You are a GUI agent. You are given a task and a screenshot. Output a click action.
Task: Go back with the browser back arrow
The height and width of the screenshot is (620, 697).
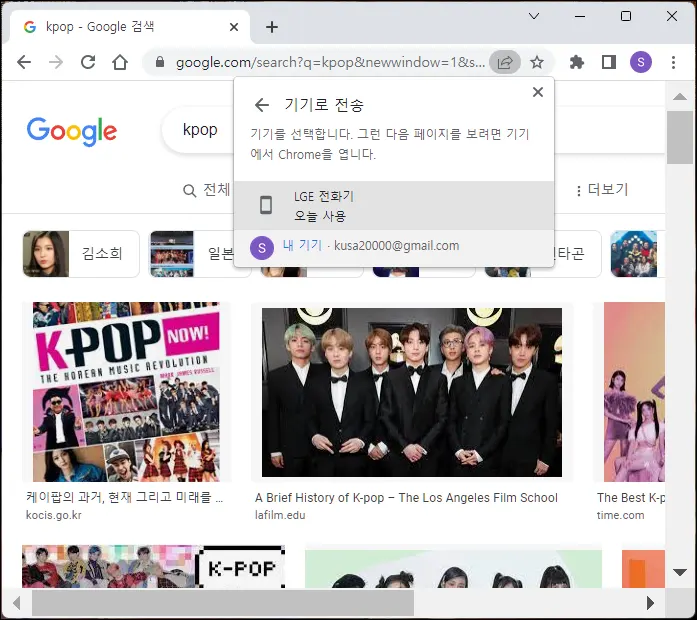pyautogui.click(x=24, y=62)
